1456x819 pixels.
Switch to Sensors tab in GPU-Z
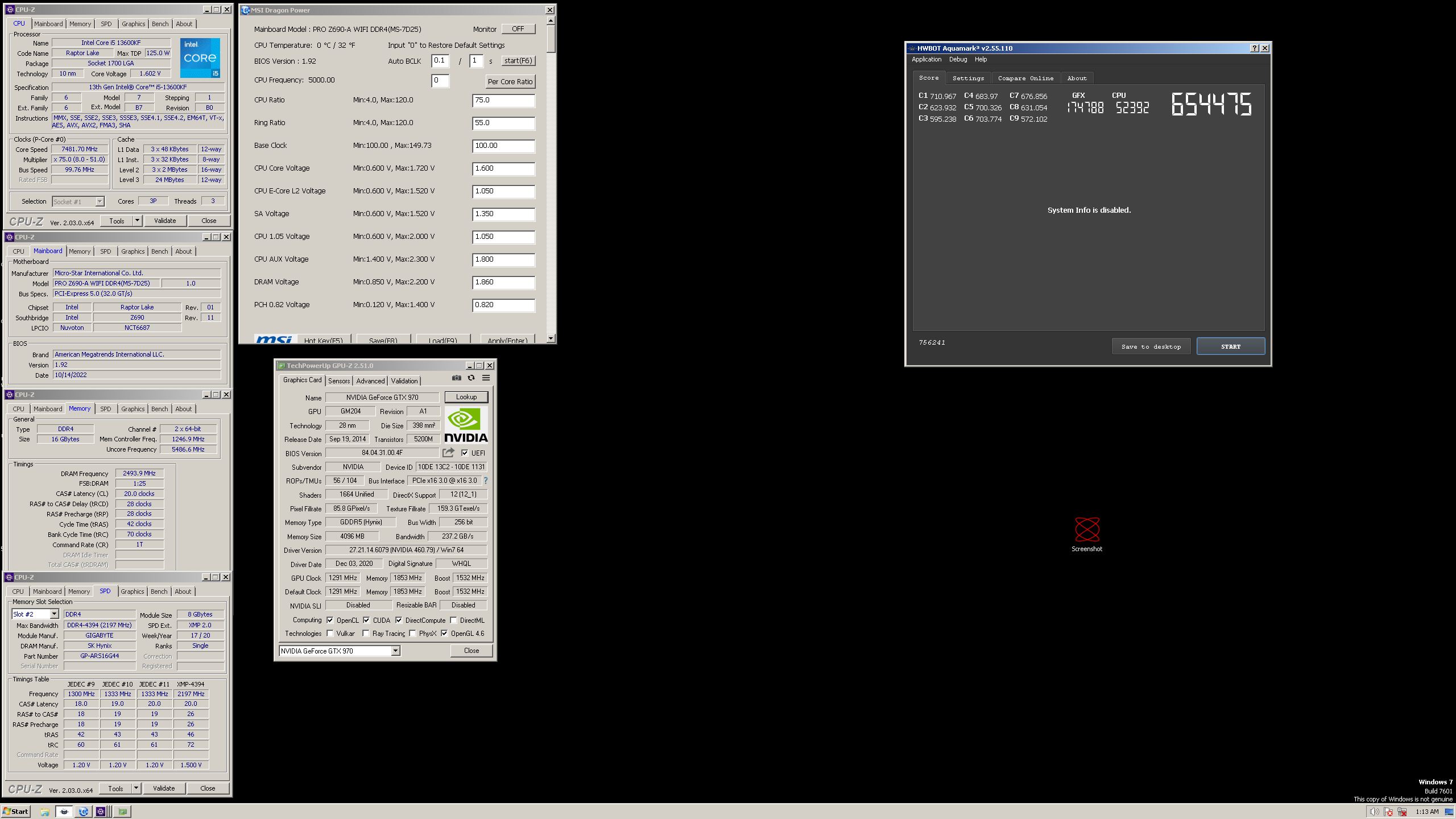339,381
